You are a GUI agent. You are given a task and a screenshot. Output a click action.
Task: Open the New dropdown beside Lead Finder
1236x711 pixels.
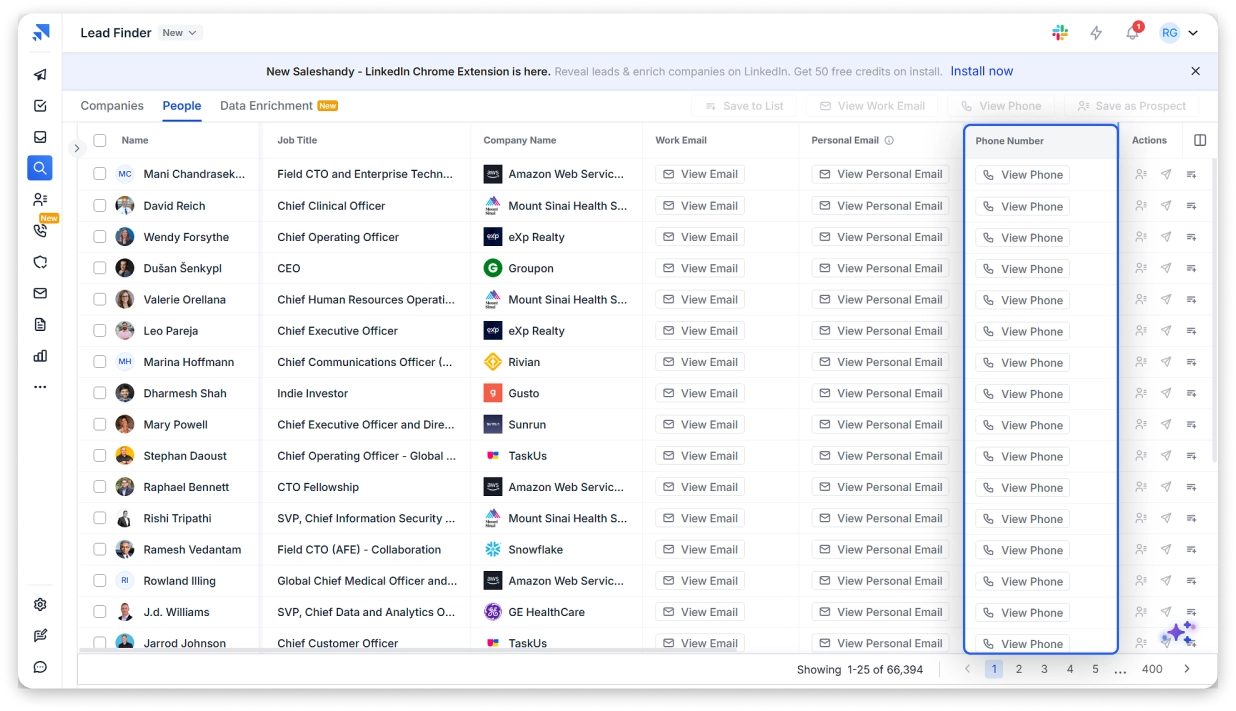coord(180,33)
